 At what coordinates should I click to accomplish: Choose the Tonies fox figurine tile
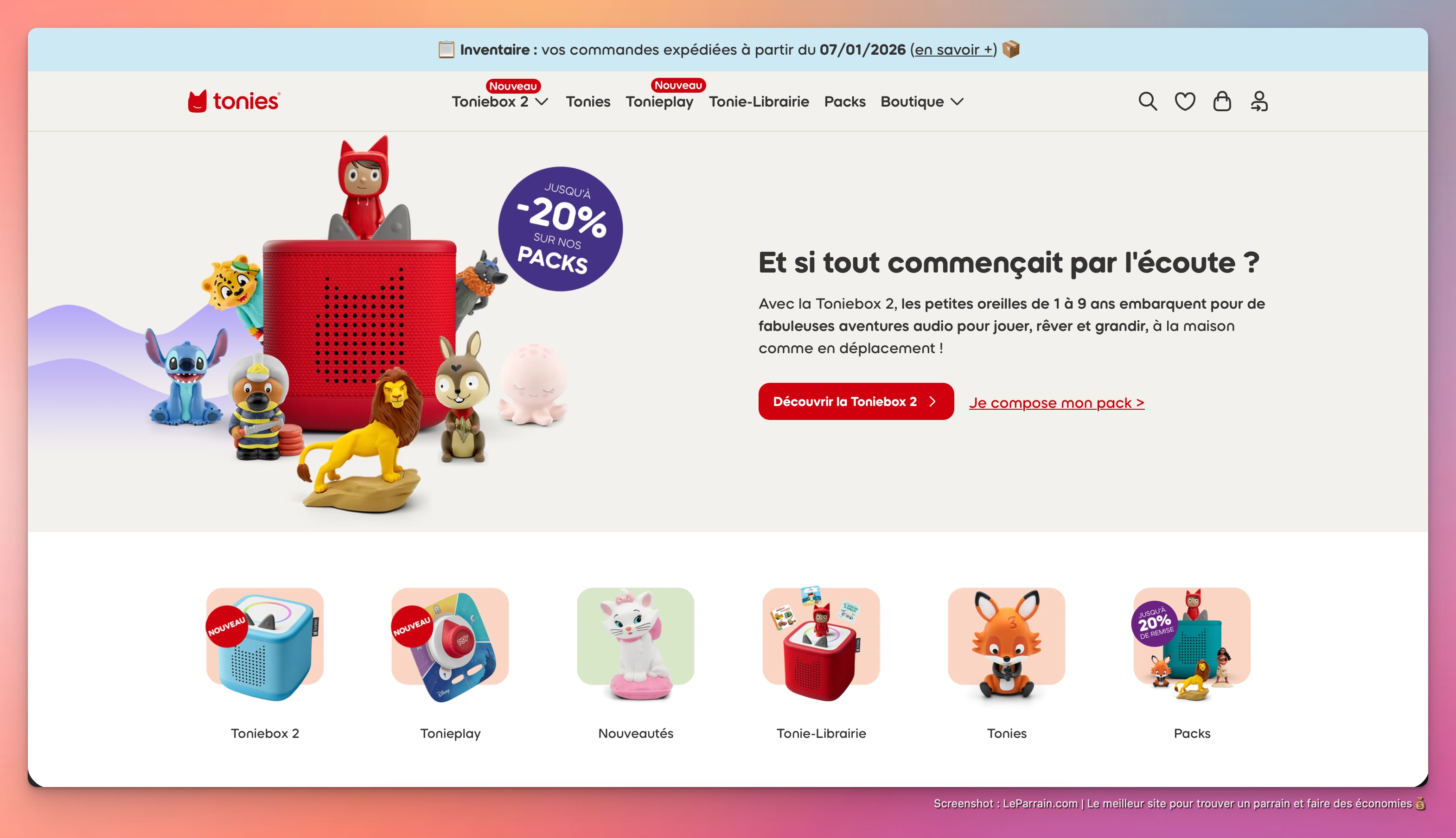(1006, 644)
